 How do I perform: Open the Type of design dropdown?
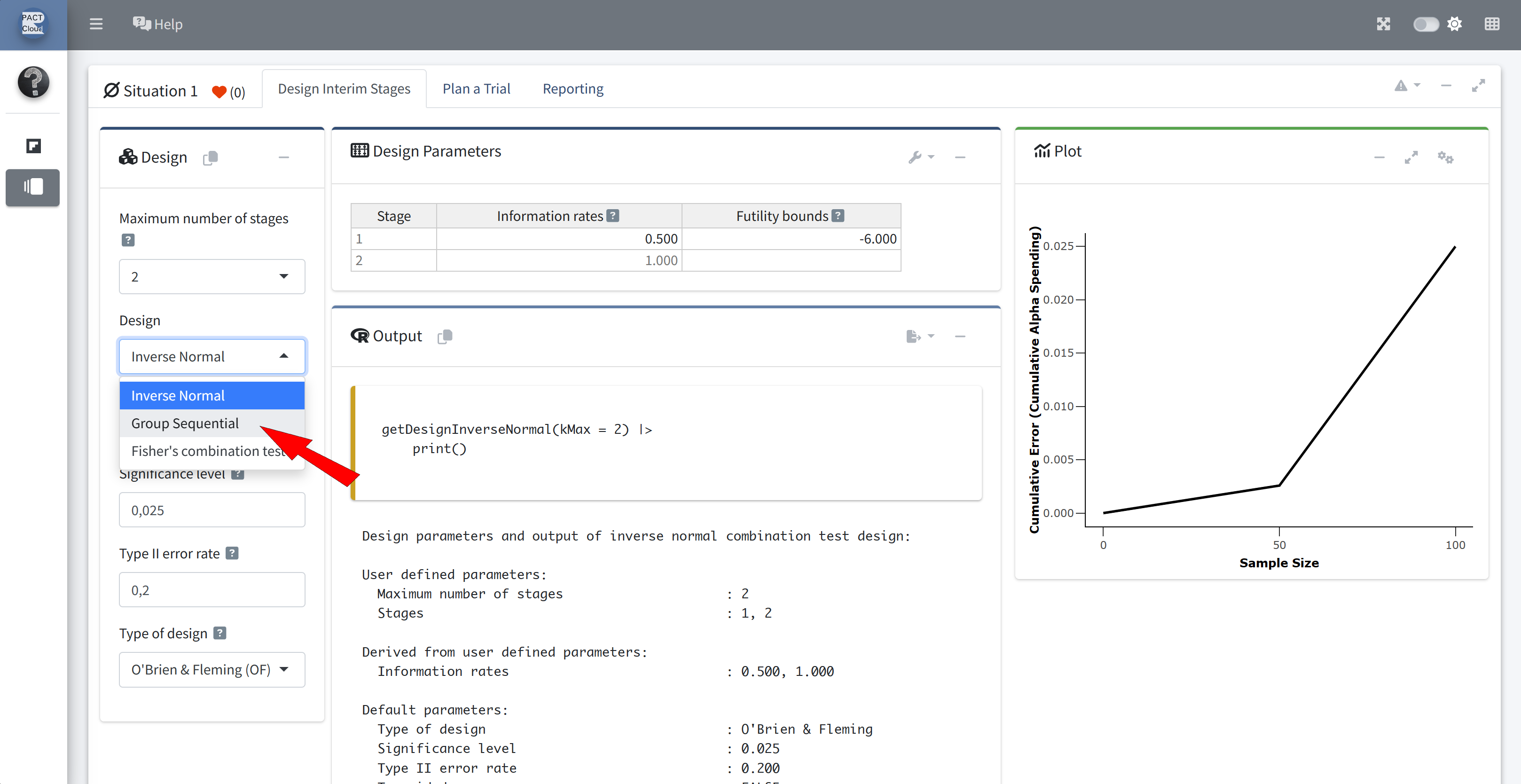click(x=212, y=669)
